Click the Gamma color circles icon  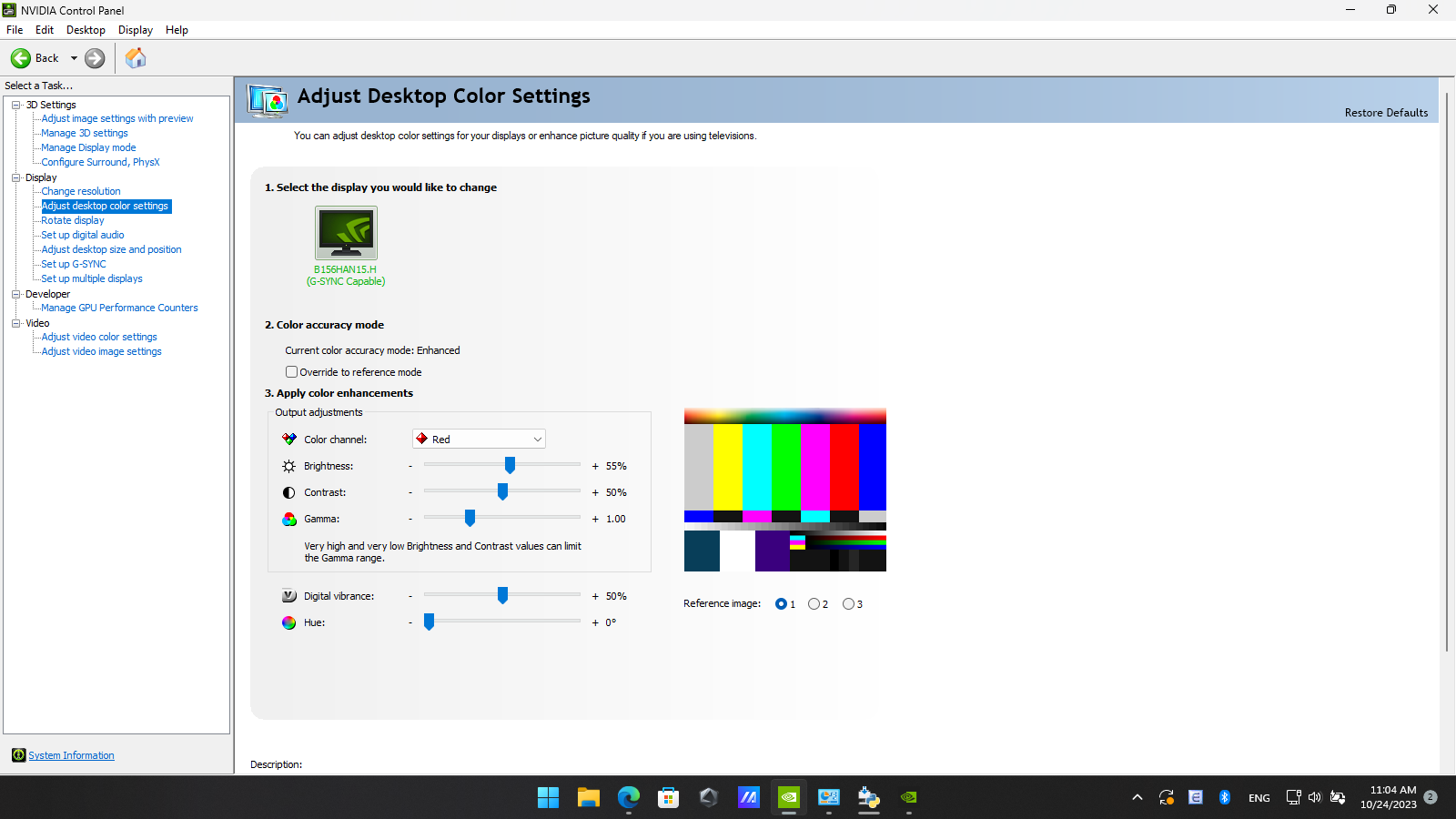click(289, 519)
